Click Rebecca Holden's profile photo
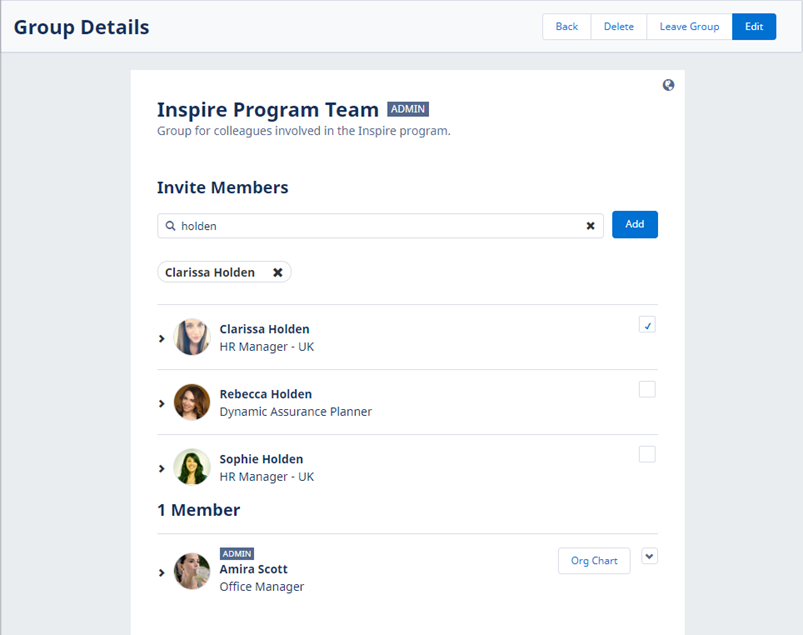 [x=192, y=403]
